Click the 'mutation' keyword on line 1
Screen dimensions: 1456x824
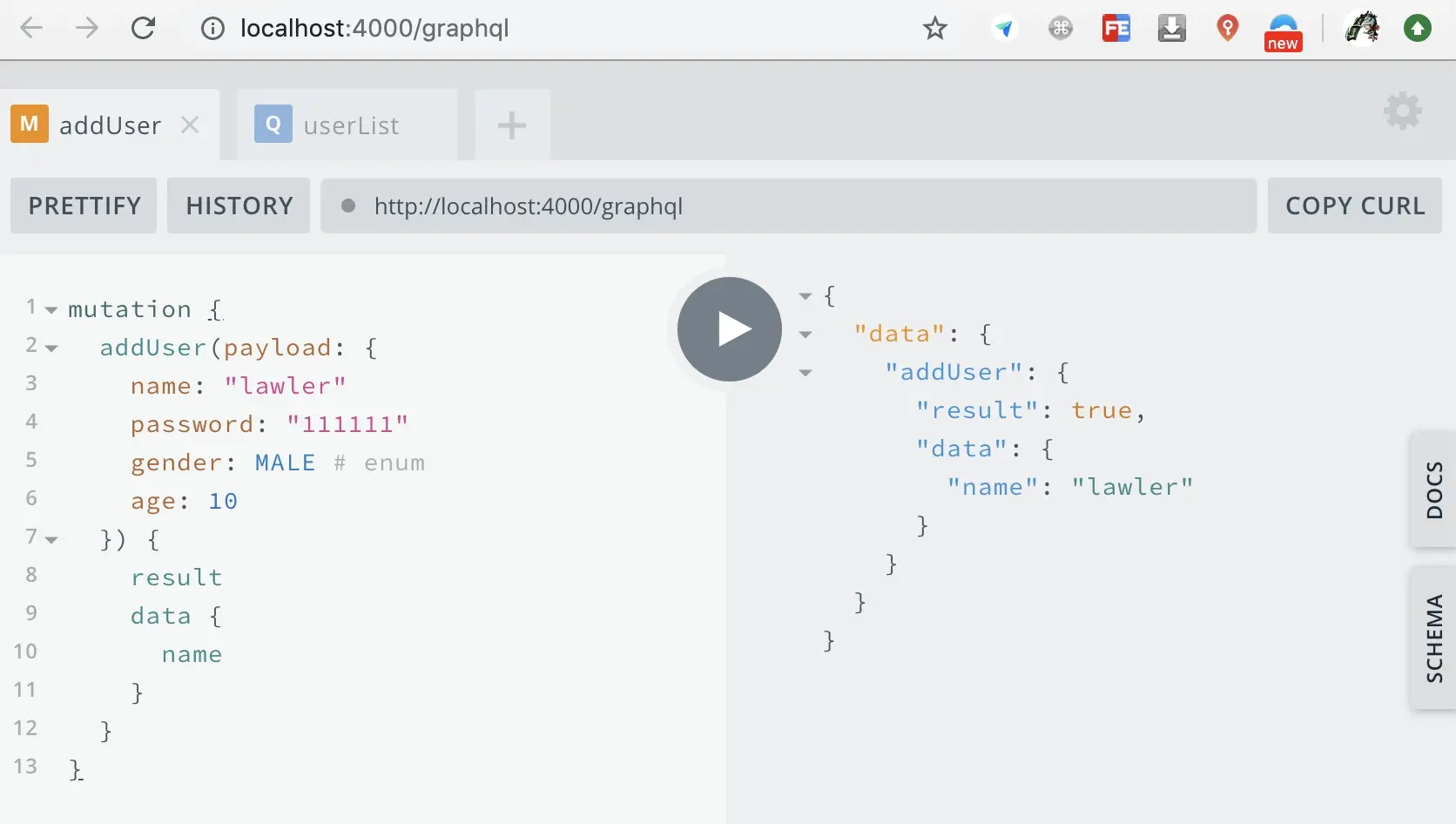130,309
